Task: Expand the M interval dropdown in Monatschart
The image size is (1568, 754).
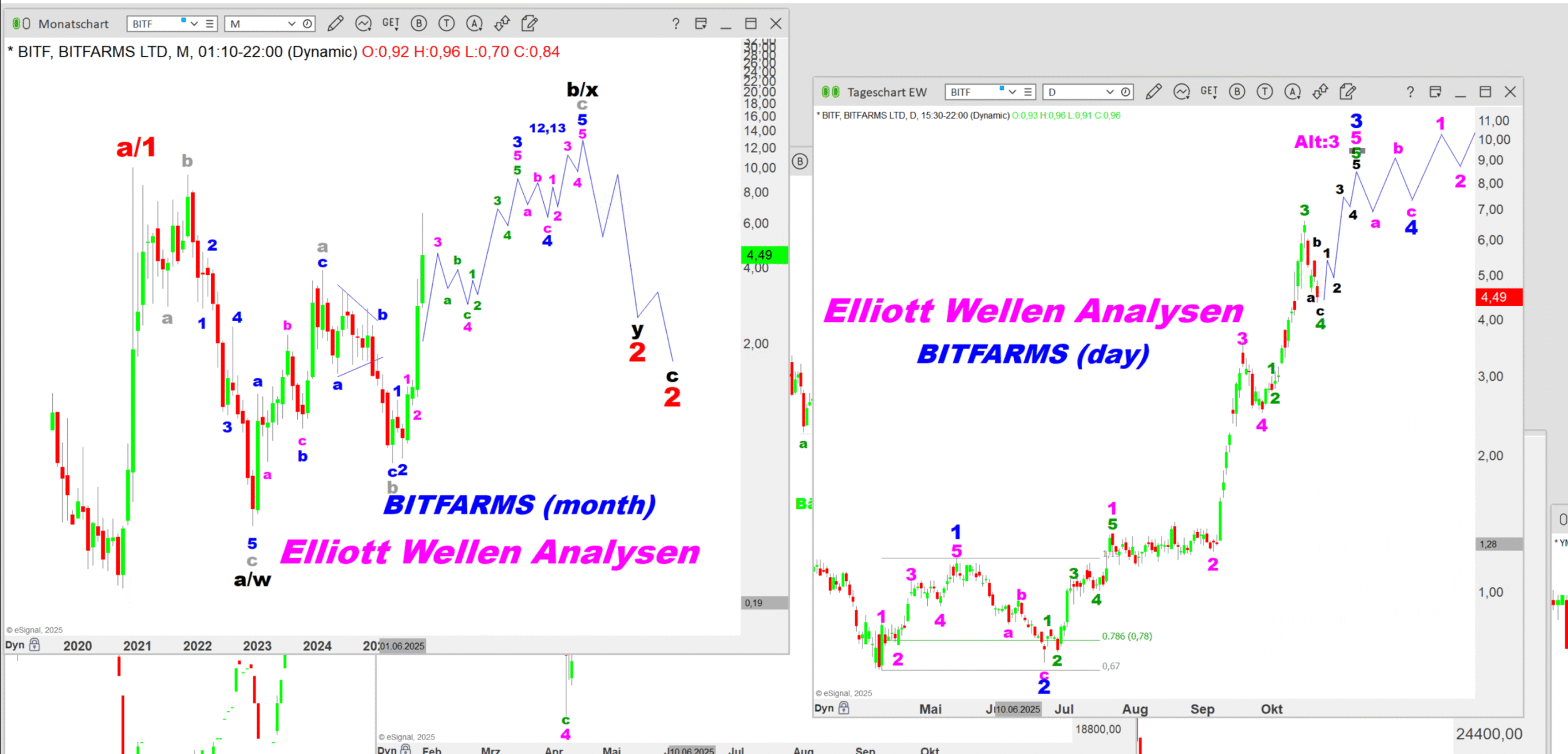Action: point(292,24)
